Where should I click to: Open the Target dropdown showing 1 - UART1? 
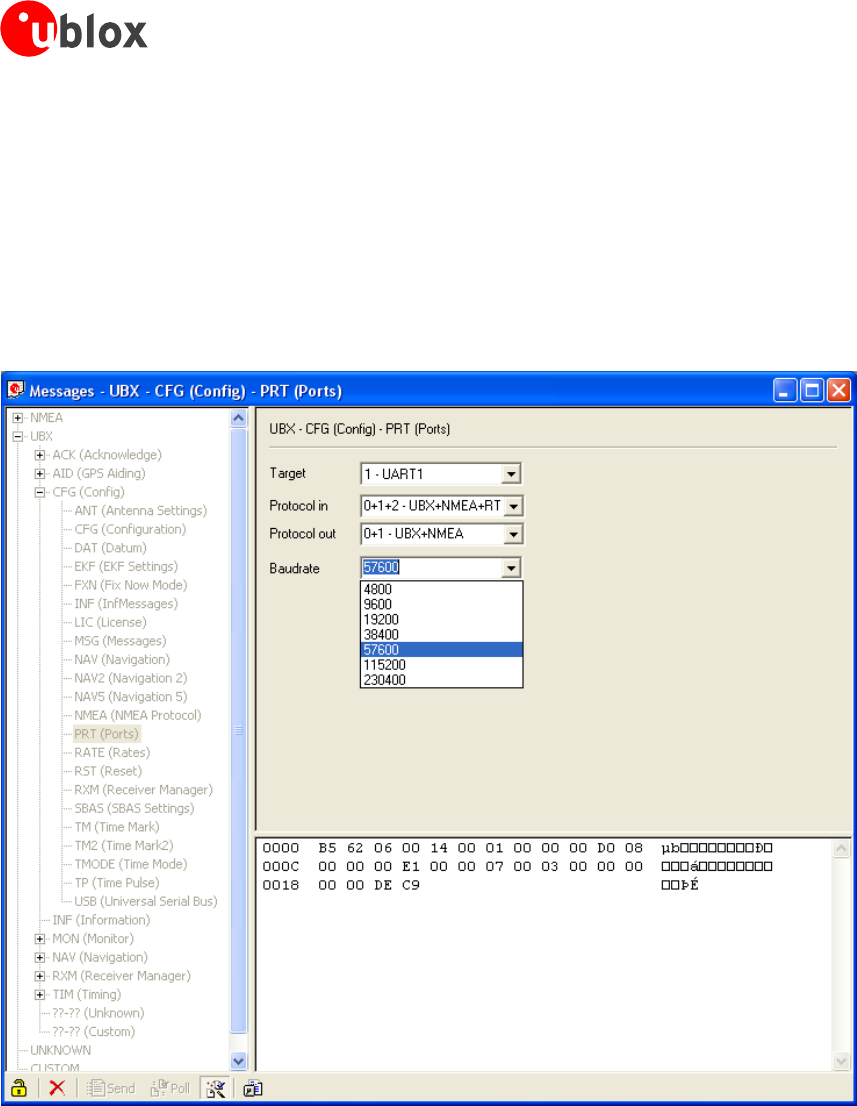click(x=441, y=473)
